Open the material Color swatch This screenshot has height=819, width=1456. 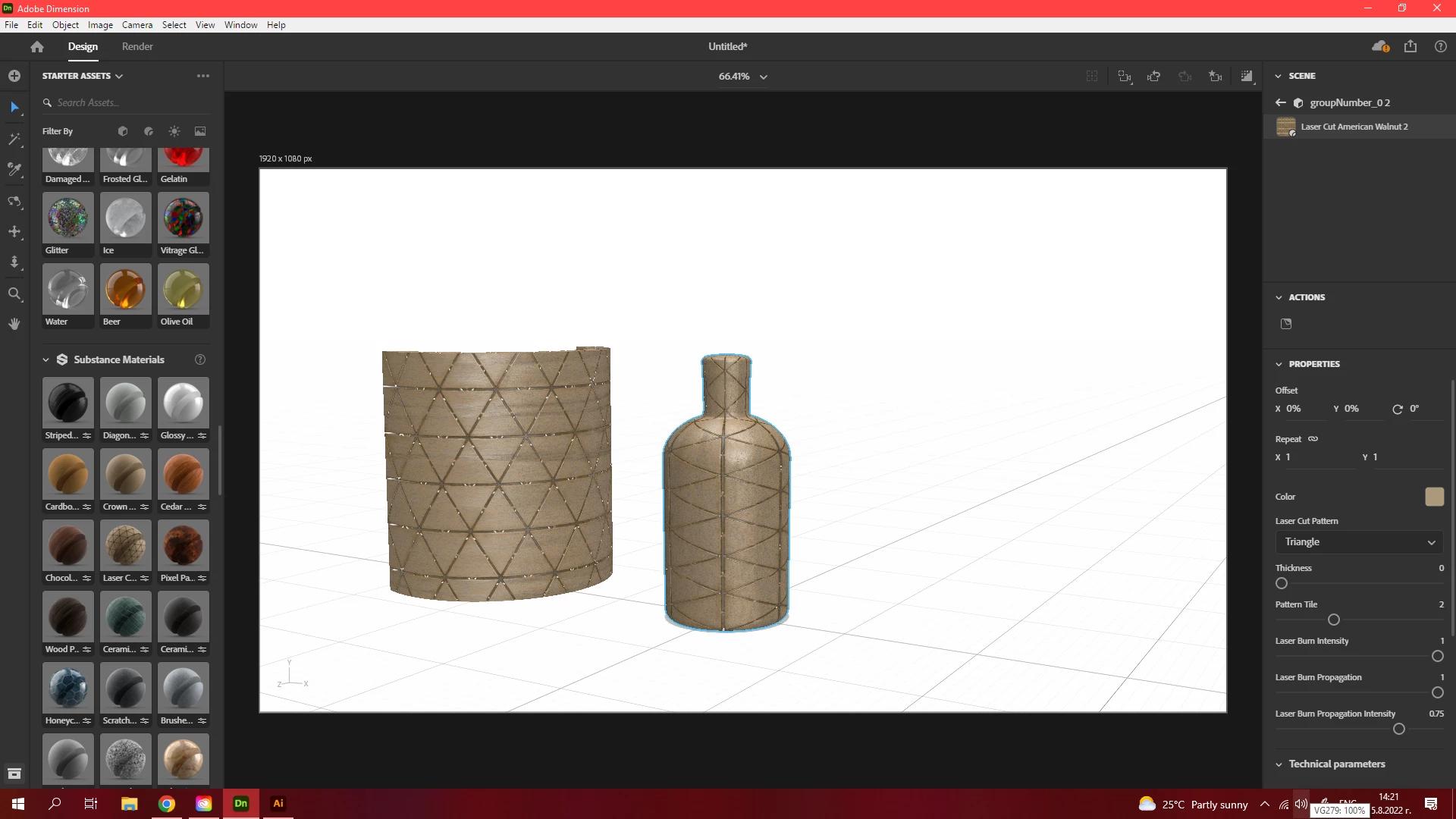[x=1434, y=497]
